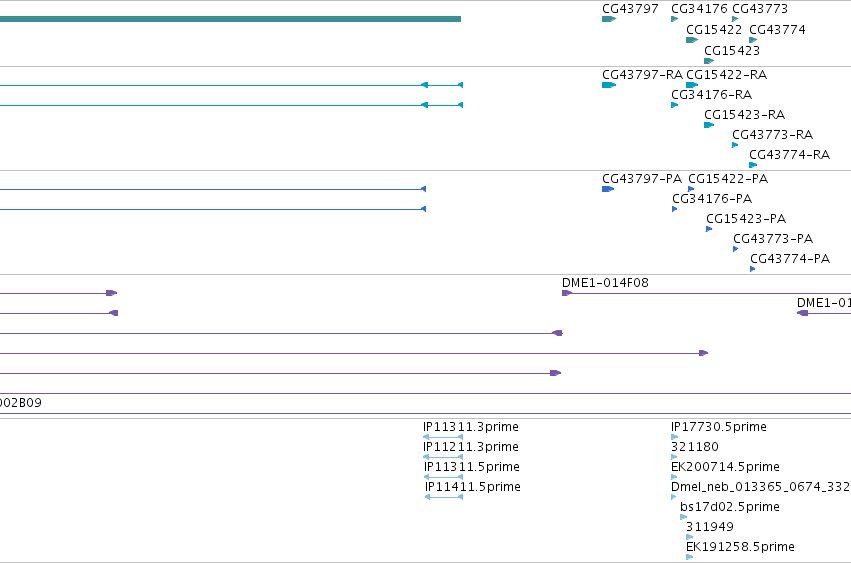Select the IP11311.3prime EST label
The width and height of the screenshot is (851, 563).
[x=471, y=427]
